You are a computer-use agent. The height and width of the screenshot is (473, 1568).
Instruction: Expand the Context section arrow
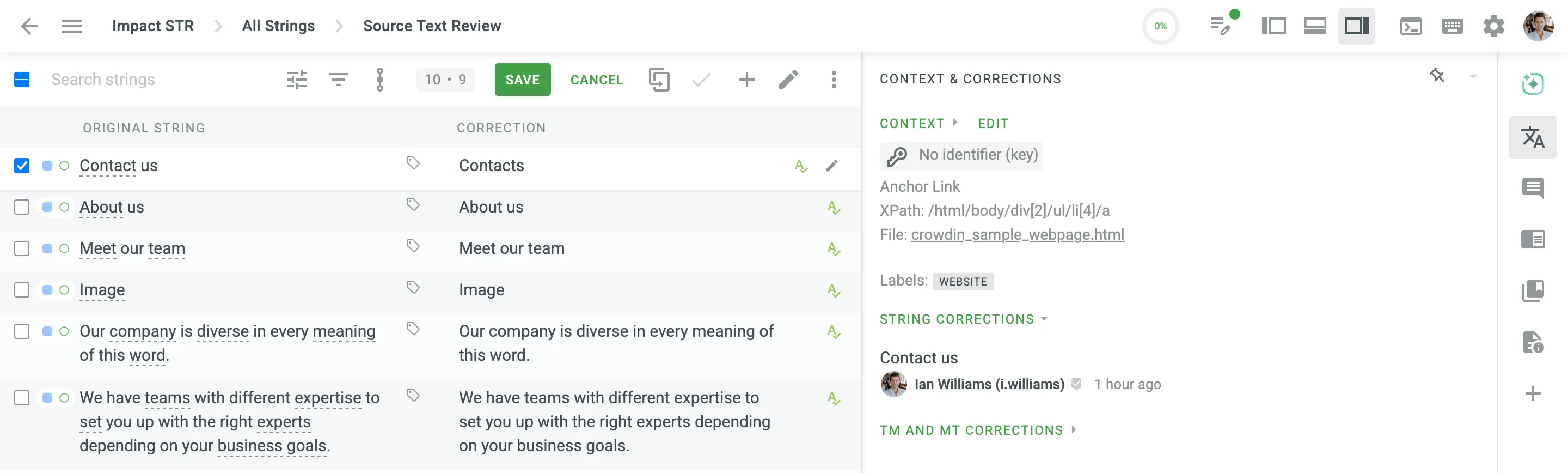coord(955,123)
